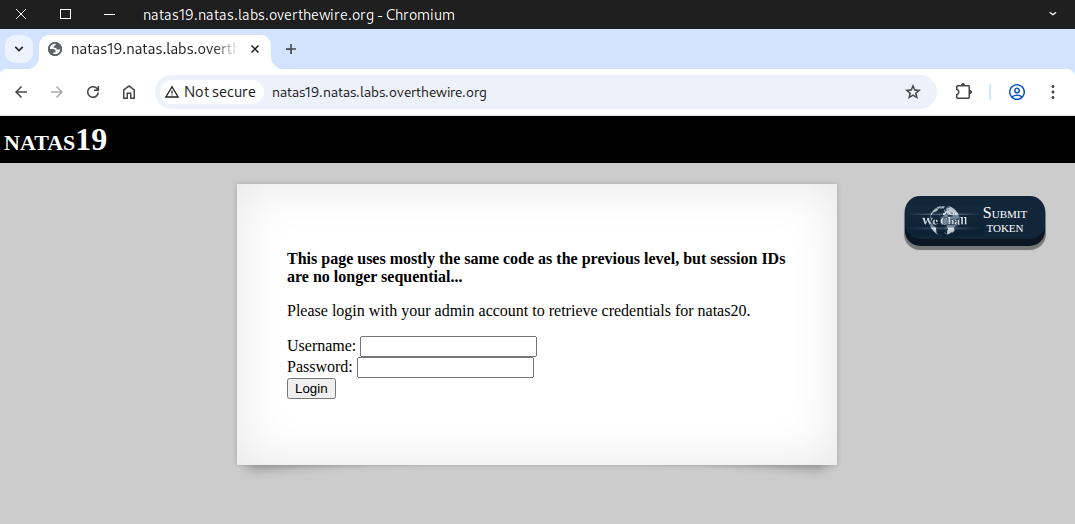Click the forward navigation arrow
Image resolution: width=1075 pixels, height=524 pixels.
point(57,92)
